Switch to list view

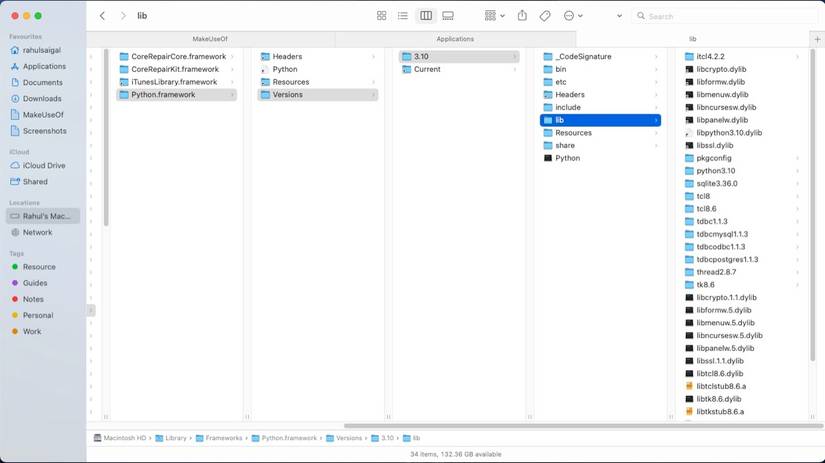pos(403,16)
